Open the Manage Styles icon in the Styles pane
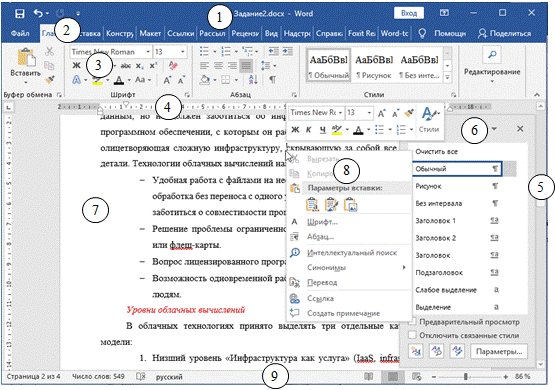The height and width of the screenshot is (390, 555). 457,351
